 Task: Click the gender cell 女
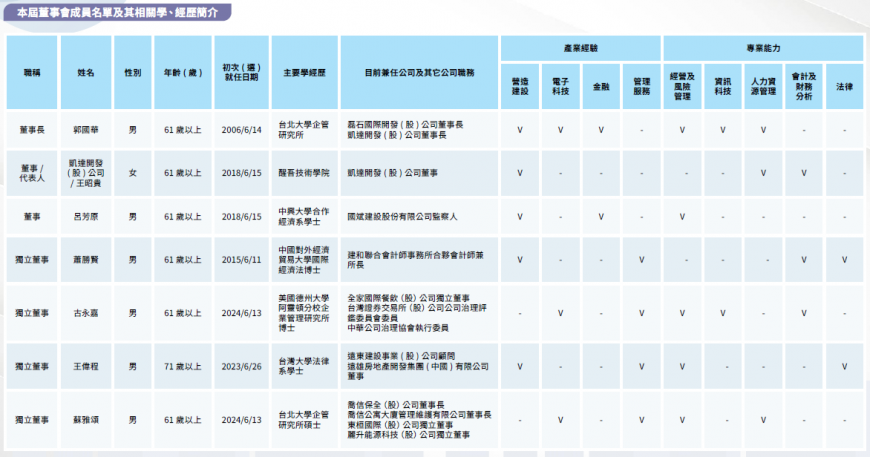pos(133,173)
